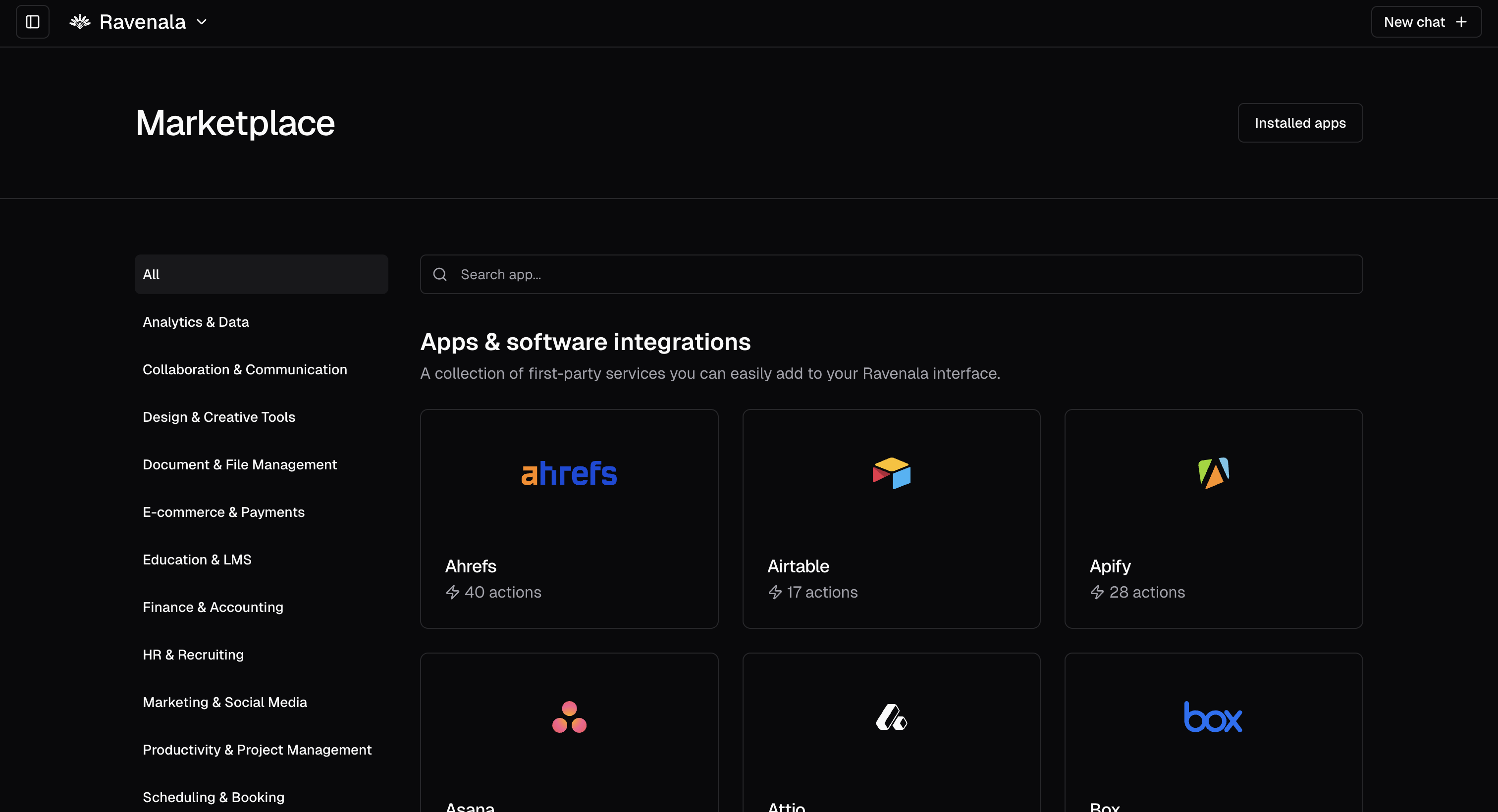Click the Airtable 17 actions label
Image resolution: width=1498 pixels, height=812 pixels.
822,592
